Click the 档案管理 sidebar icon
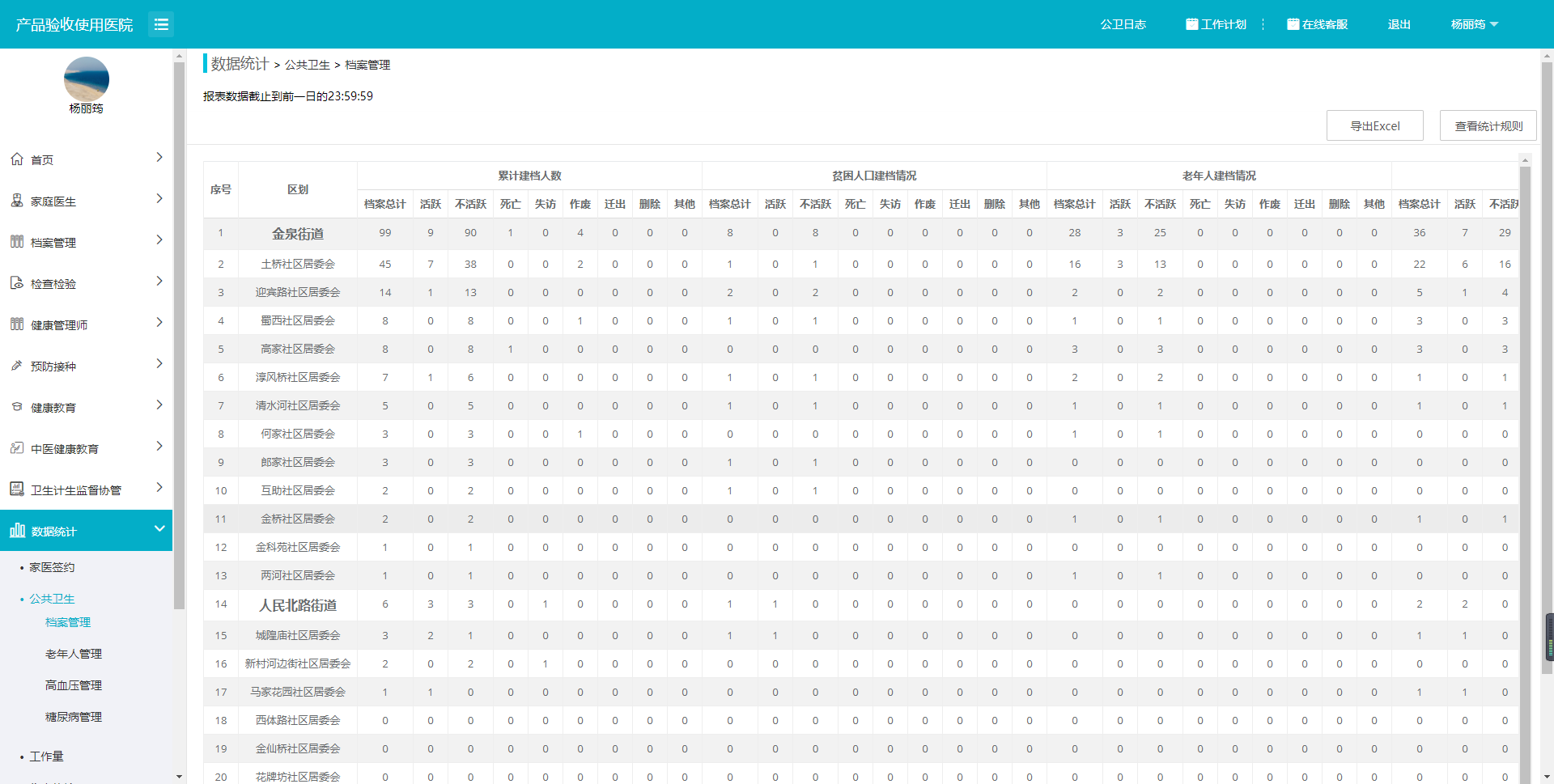This screenshot has height=784, width=1554. (x=17, y=242)
